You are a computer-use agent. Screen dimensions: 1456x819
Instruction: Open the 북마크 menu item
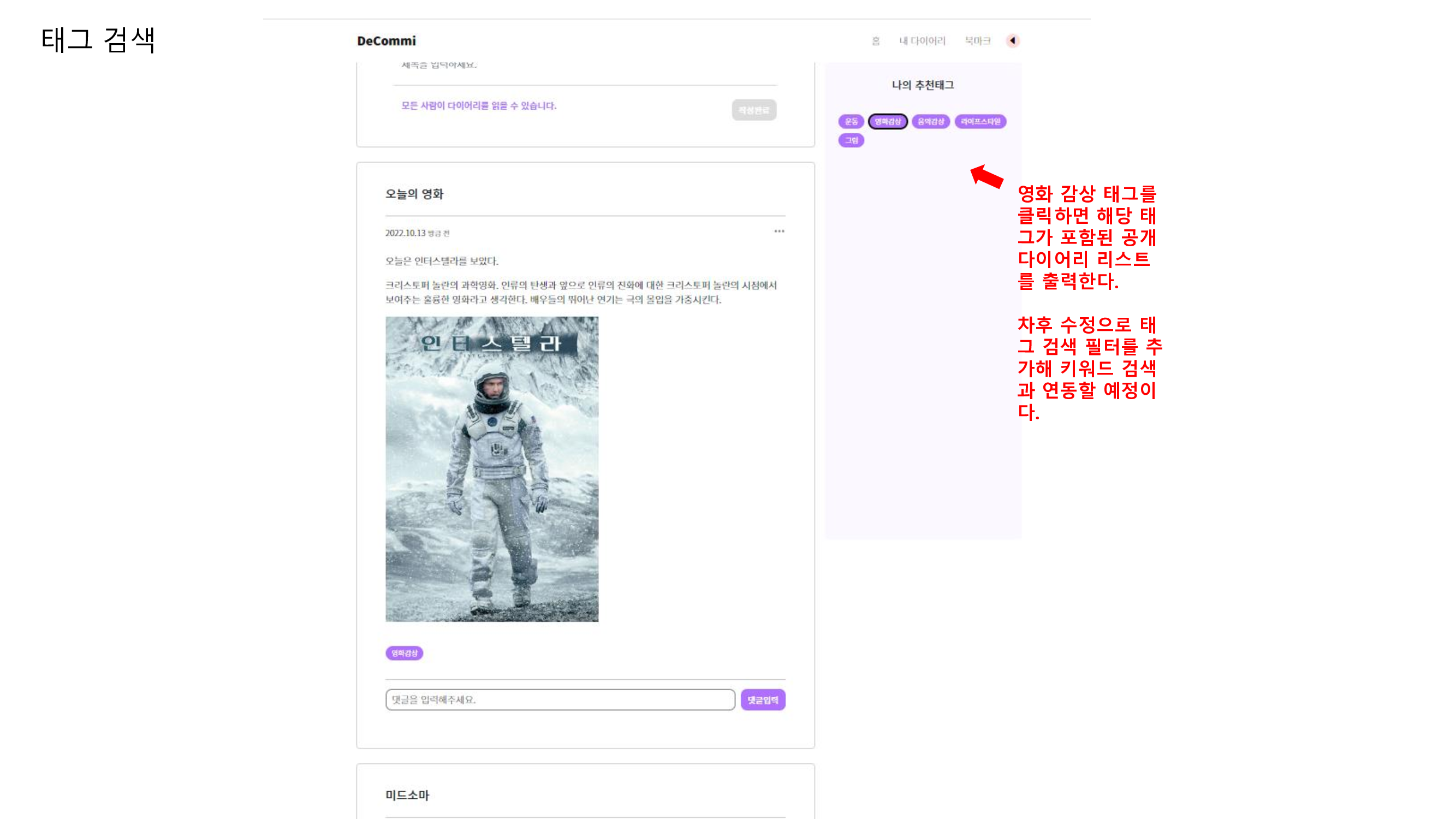click(x=978, y=41)
